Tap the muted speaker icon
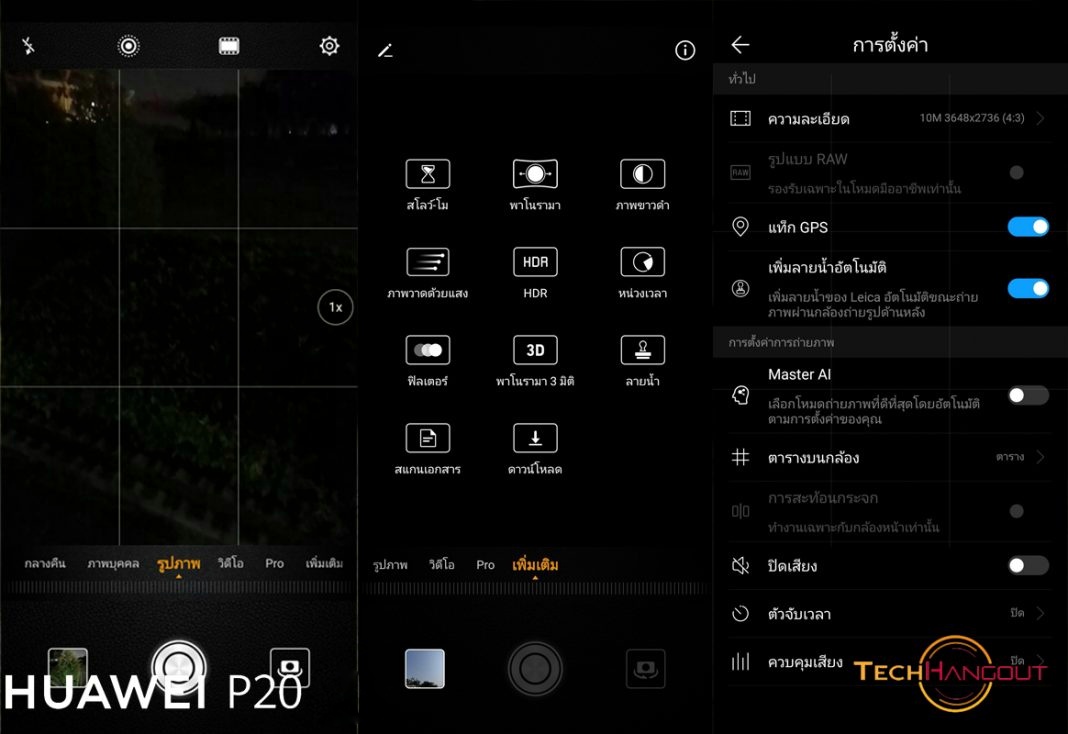Viewport: 1068px width, 734px height. 740,565
